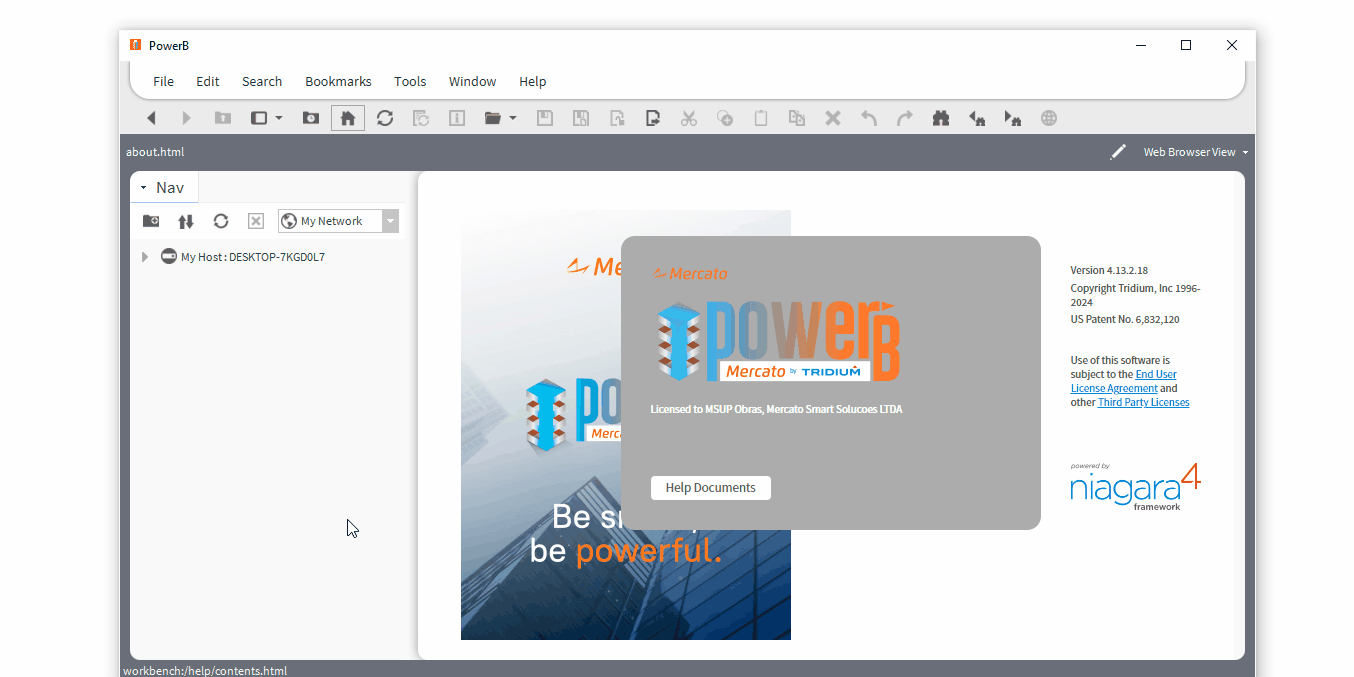Expand the Open folder dropdown arrow
The image size is (1354, 677).
513,118
